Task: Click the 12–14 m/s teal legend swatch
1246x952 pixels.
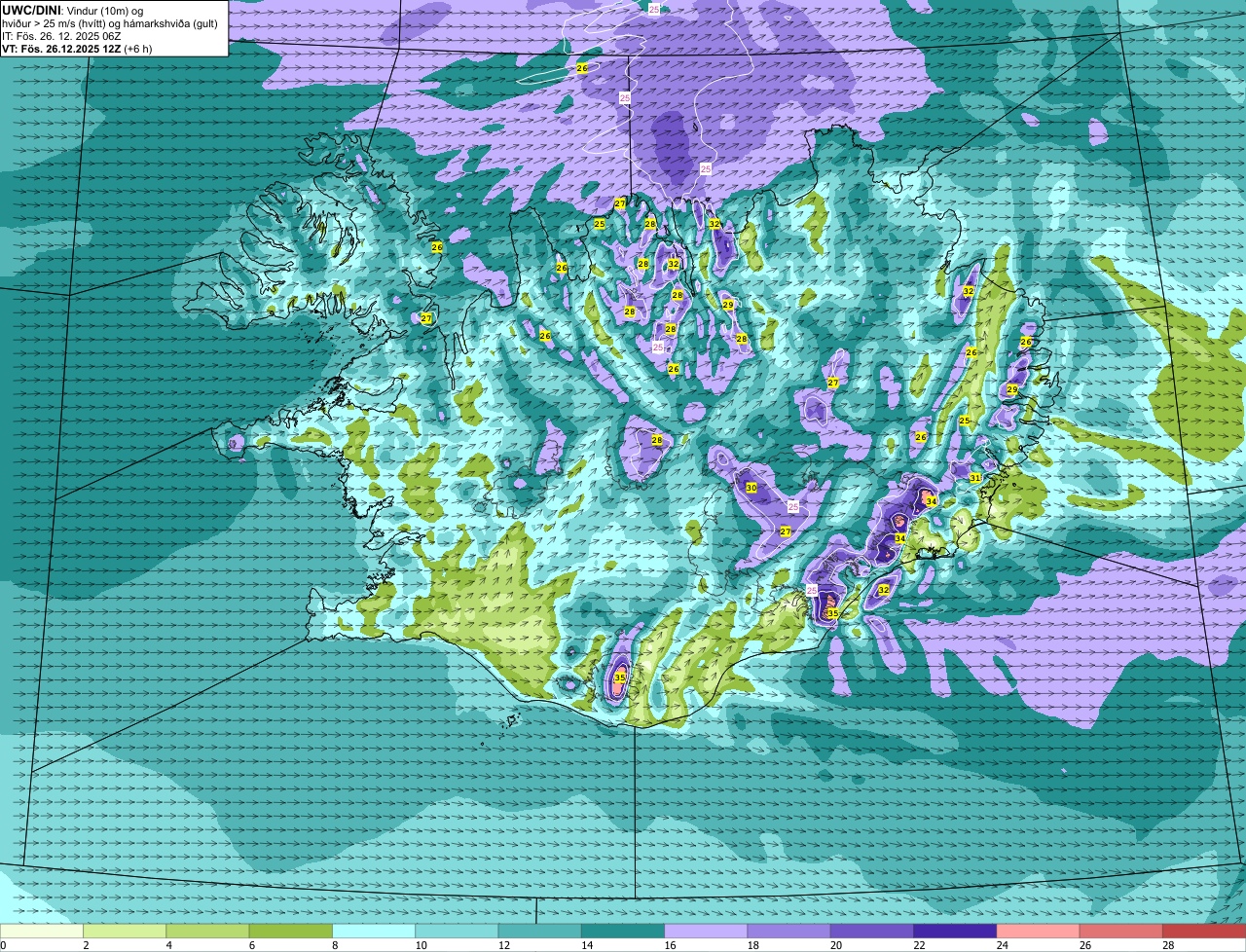Action: (540, 932)
